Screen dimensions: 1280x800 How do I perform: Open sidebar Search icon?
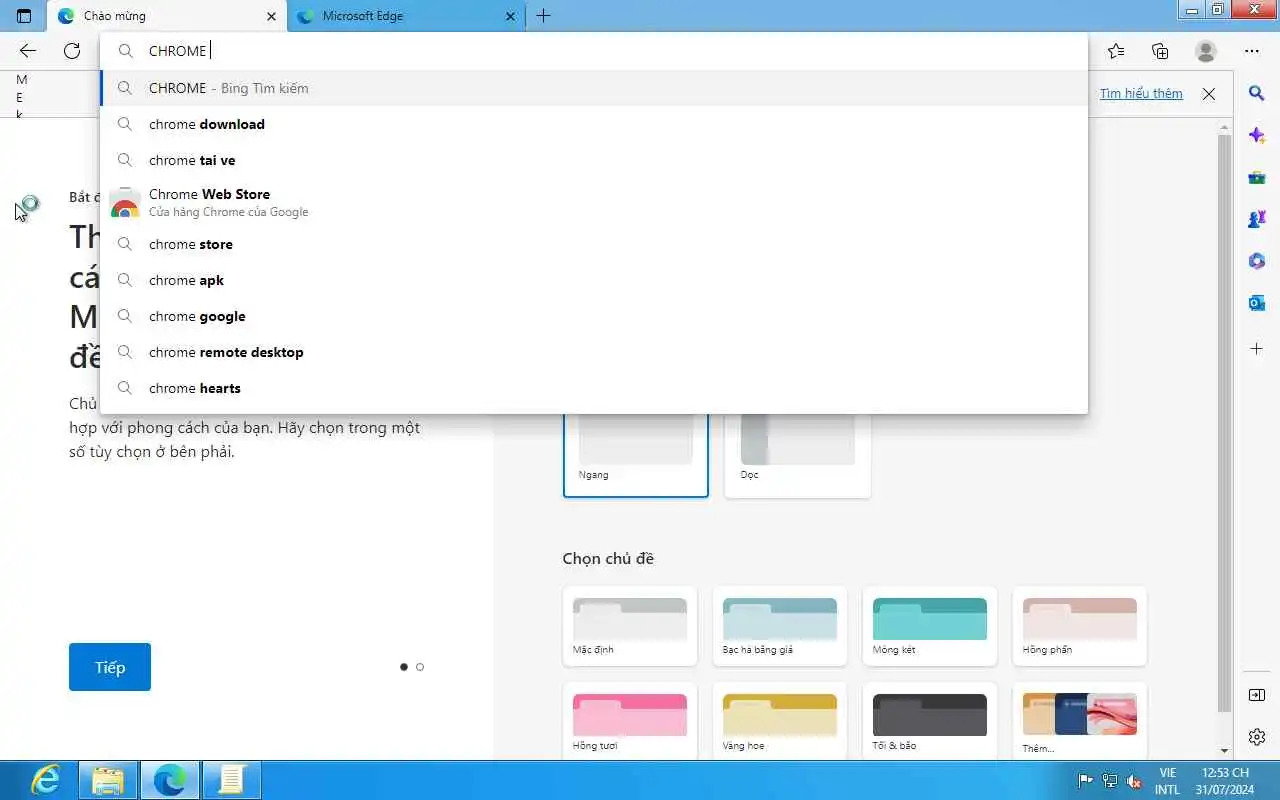tap(1257, 93)
